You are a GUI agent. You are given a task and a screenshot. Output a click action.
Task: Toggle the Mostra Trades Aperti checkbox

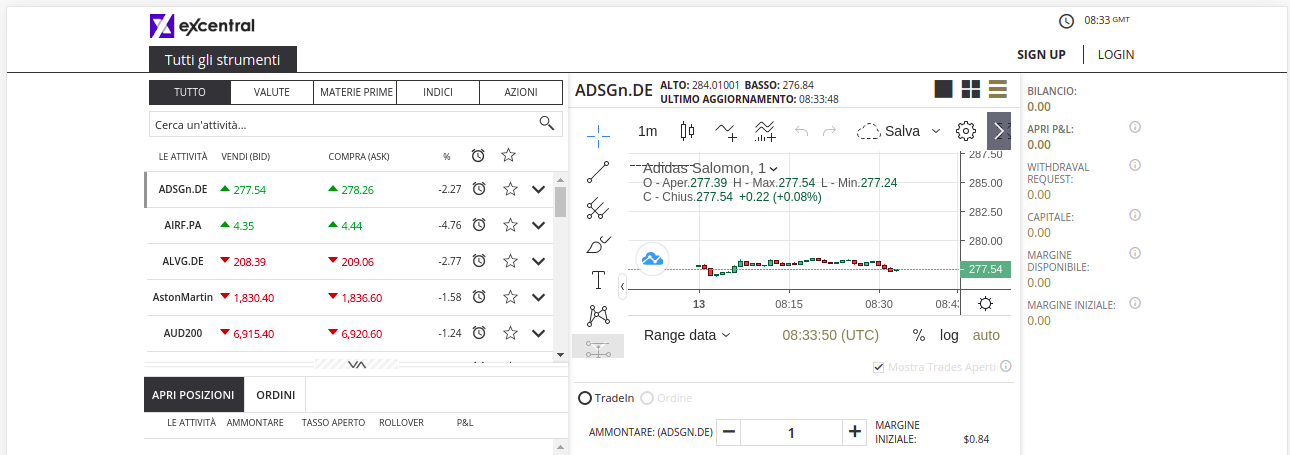coord(878,367)
